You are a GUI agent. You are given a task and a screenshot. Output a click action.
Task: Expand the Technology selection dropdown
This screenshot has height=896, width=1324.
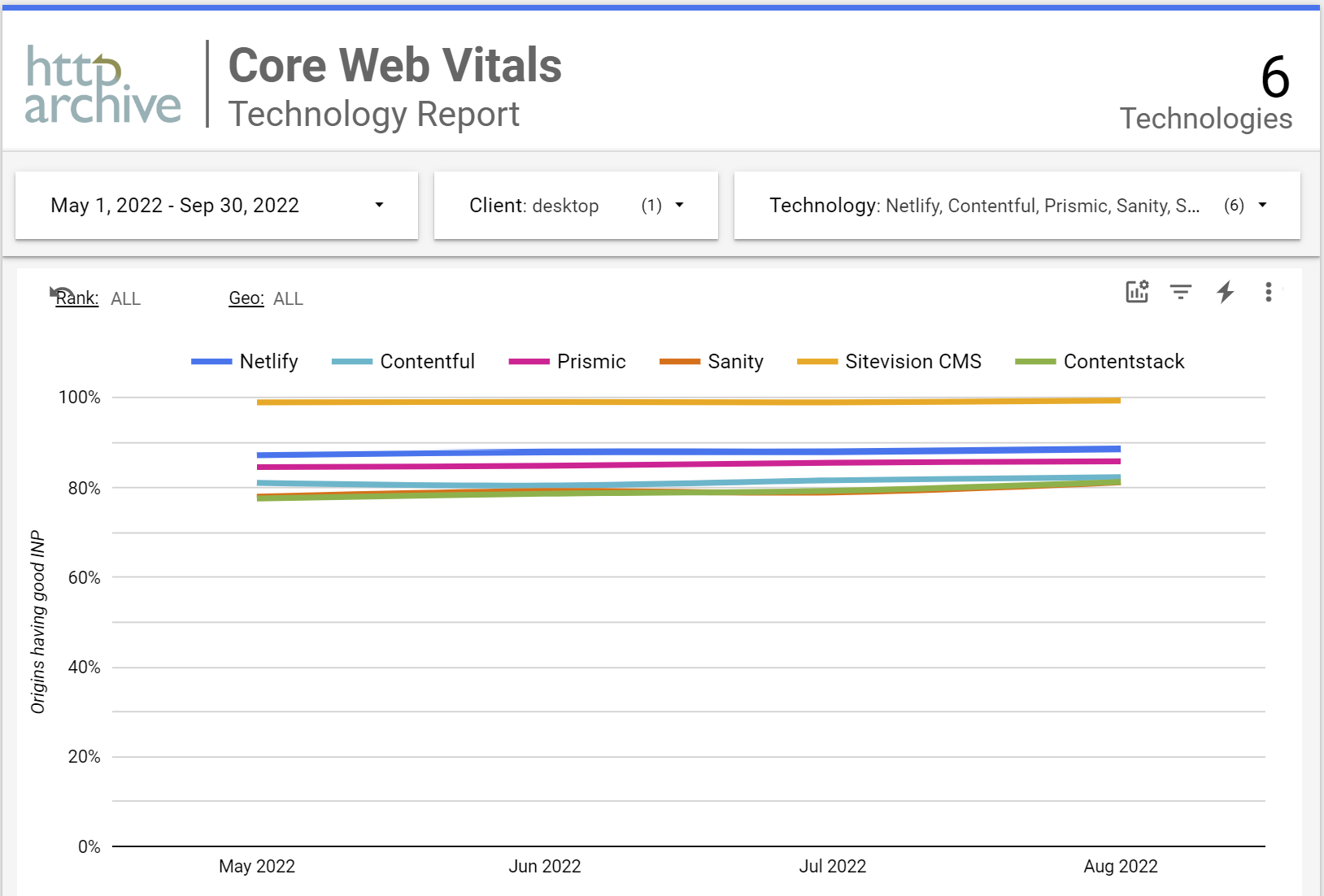(1017, 206)
